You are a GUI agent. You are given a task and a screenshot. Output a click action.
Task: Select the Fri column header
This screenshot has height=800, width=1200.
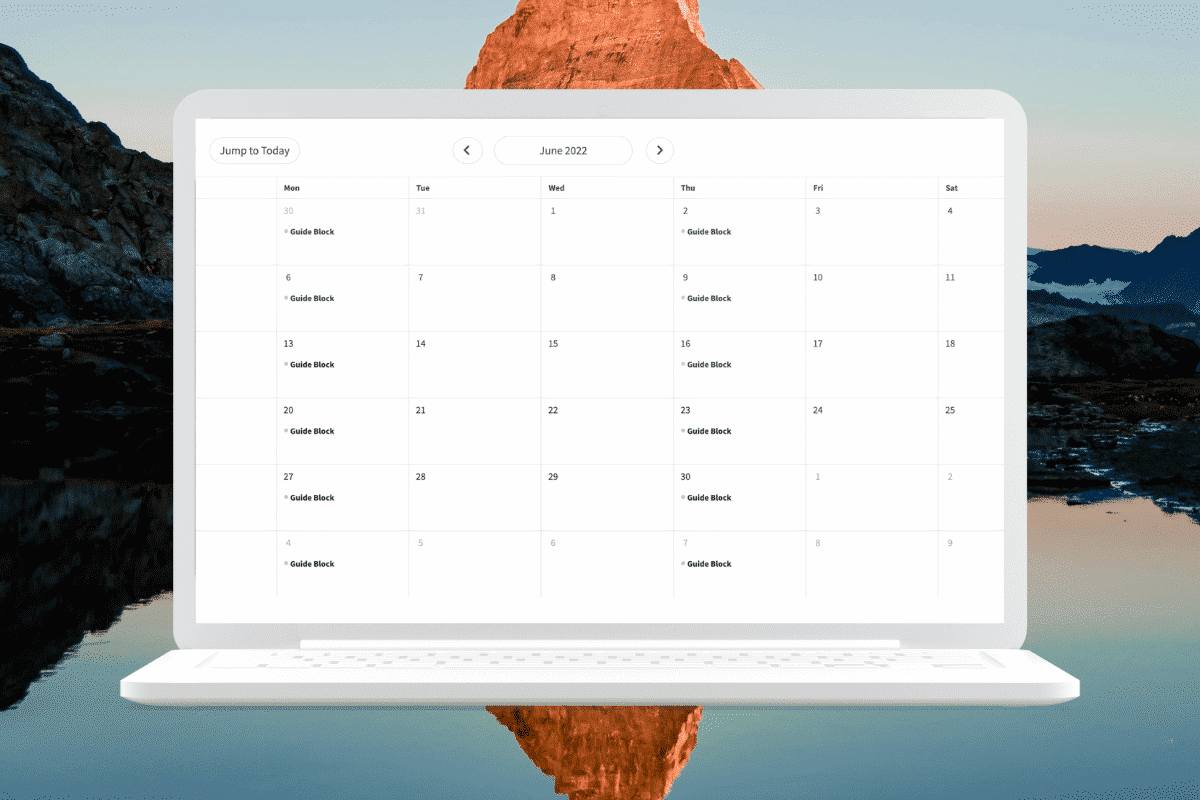pyautogui.click(x=819, y=188)
